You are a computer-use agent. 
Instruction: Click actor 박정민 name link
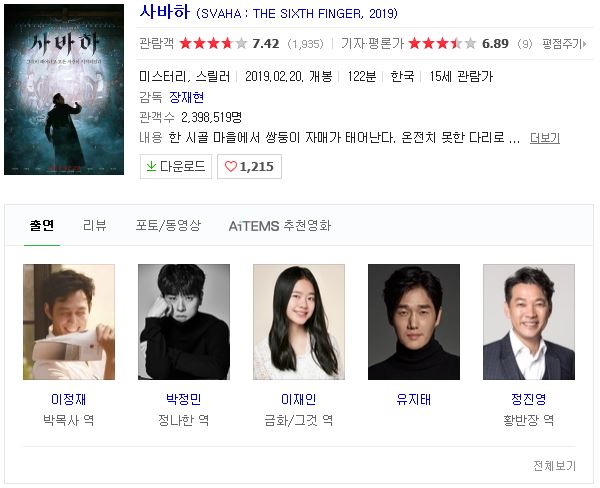184,399
